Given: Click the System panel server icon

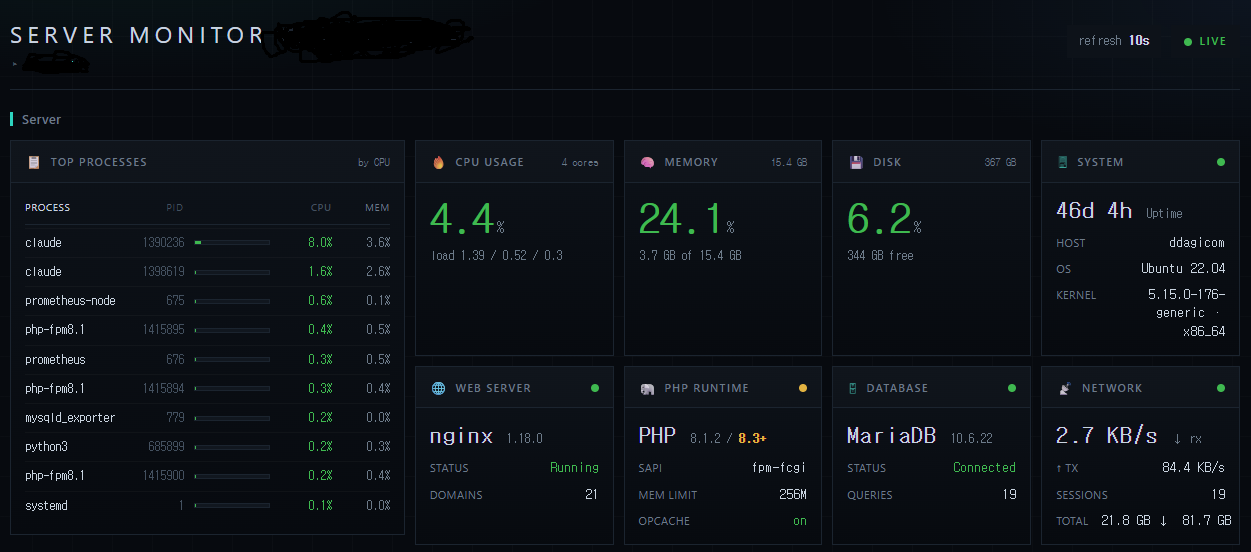Looking at the screenshot, I should tap(1063, 162).
